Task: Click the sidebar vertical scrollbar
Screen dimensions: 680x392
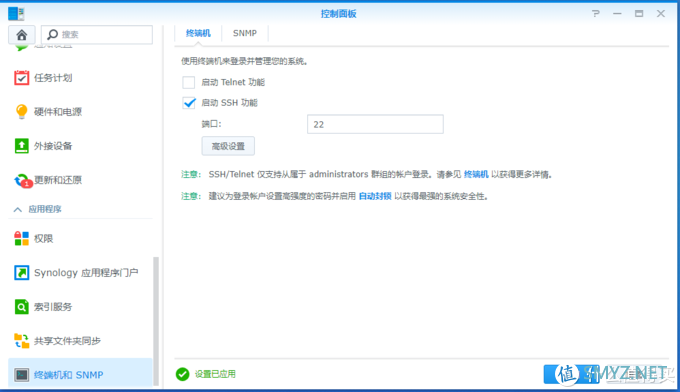Action: point(156,321)
